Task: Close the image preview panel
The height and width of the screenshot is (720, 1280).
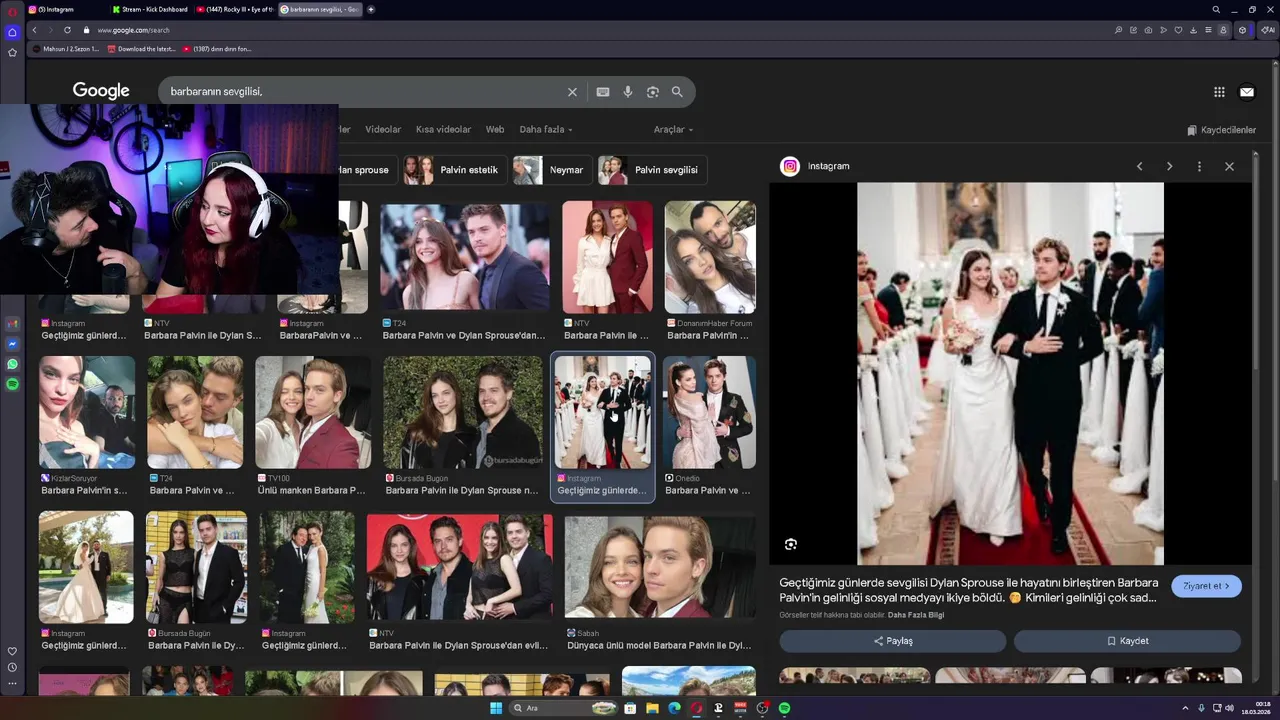Action: pos(1229,166)
